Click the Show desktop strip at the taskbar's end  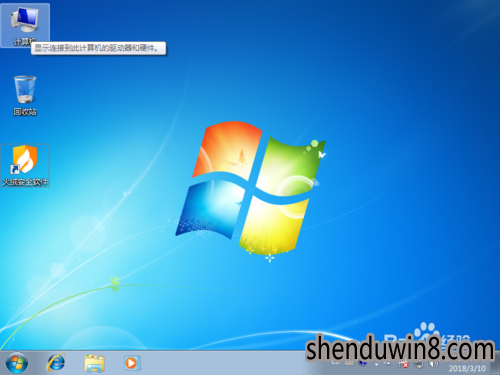coord(495,363)
